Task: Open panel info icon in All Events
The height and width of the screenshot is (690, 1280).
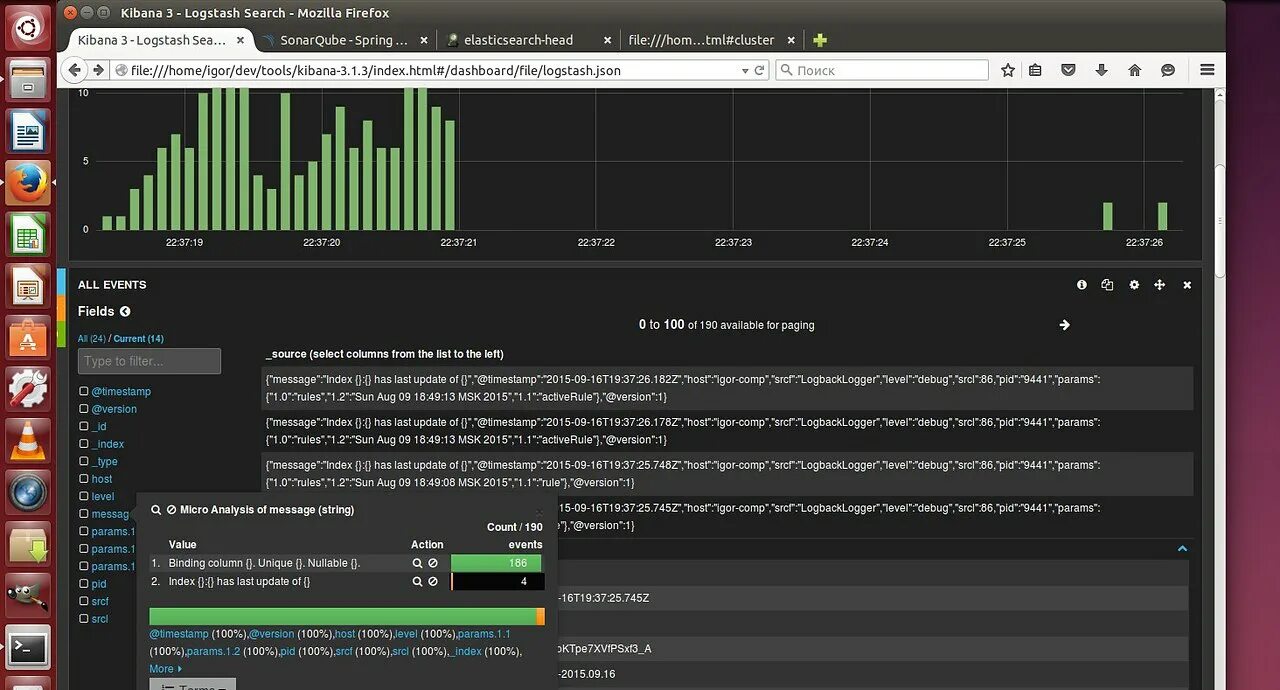Action: [x=1081, y=285]
